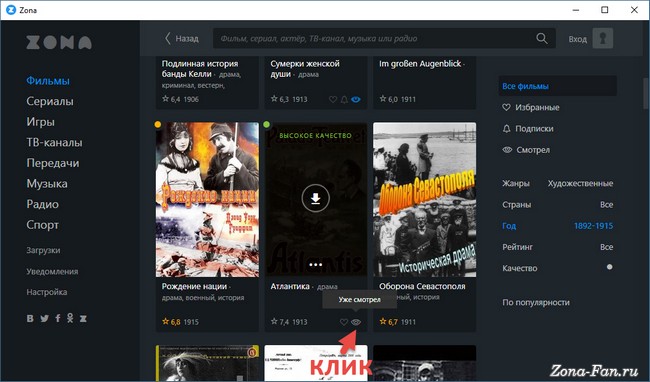The height and width of the screenshot is (382, 650).
Task: Click the bell icon beside Подписки
Action: 506,129
